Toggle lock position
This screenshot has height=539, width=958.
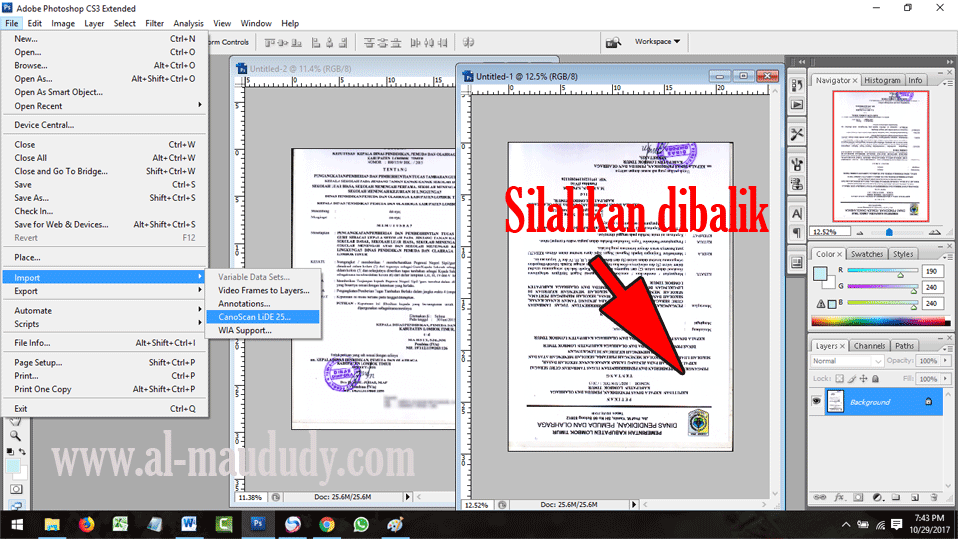click(x=863, y=379)
